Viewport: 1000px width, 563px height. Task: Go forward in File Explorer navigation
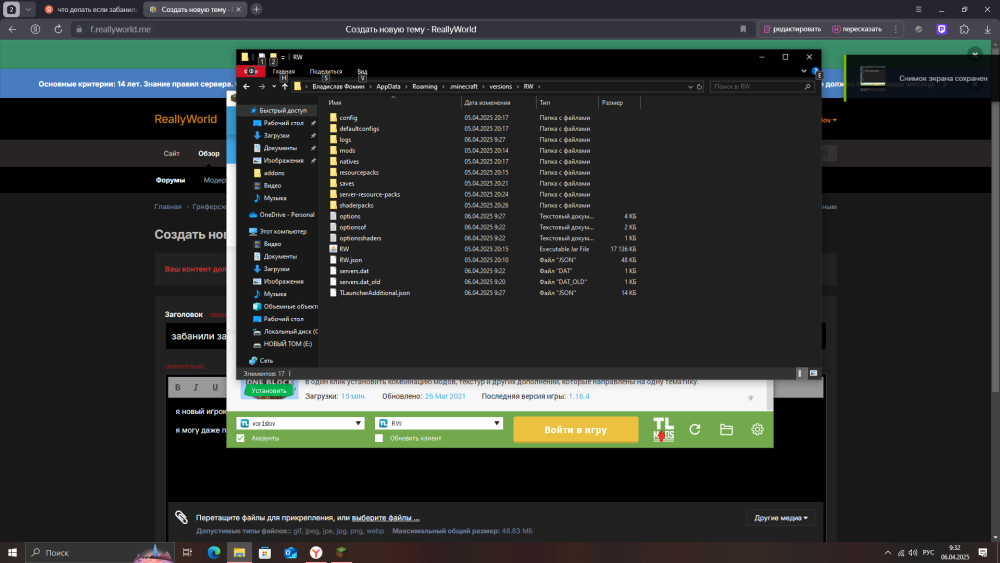click(261, 87)
